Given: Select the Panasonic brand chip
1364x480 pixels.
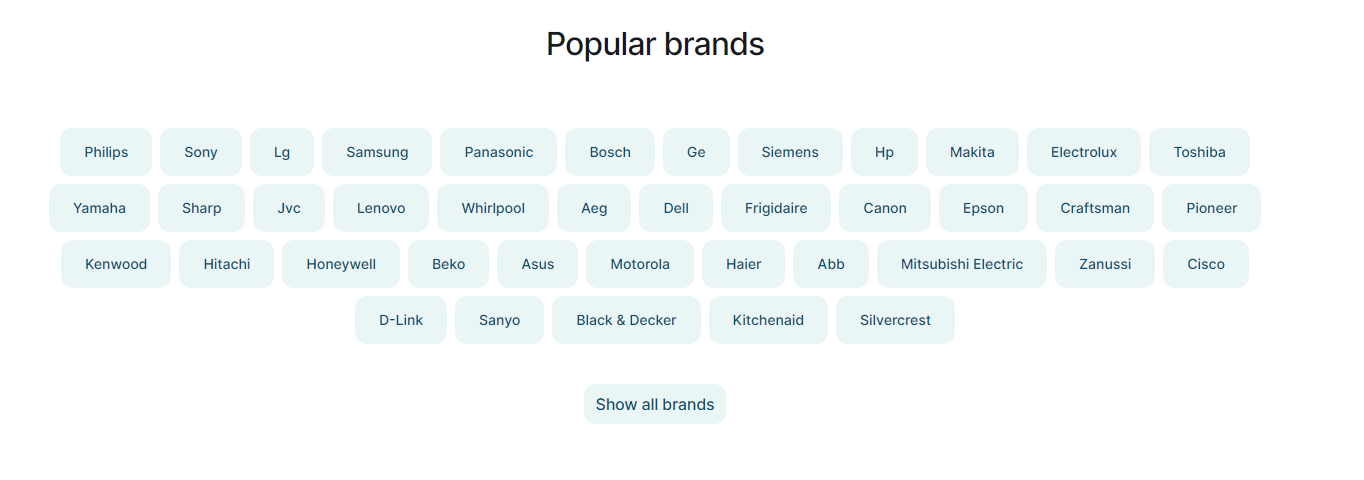Looking at the screenshot, I should [498, 152].
